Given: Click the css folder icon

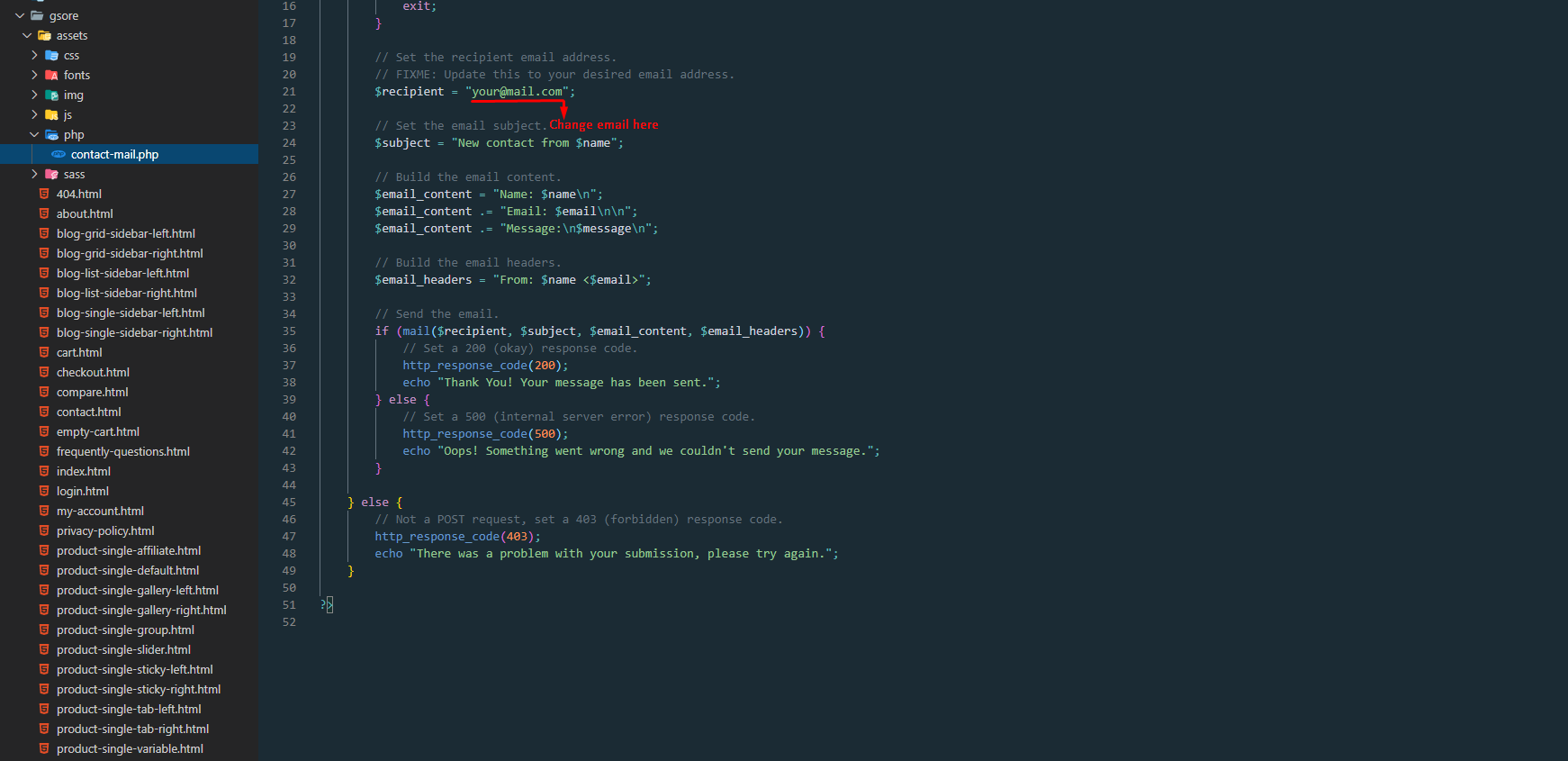Looking at the screenshot, I should pos(52,56).
